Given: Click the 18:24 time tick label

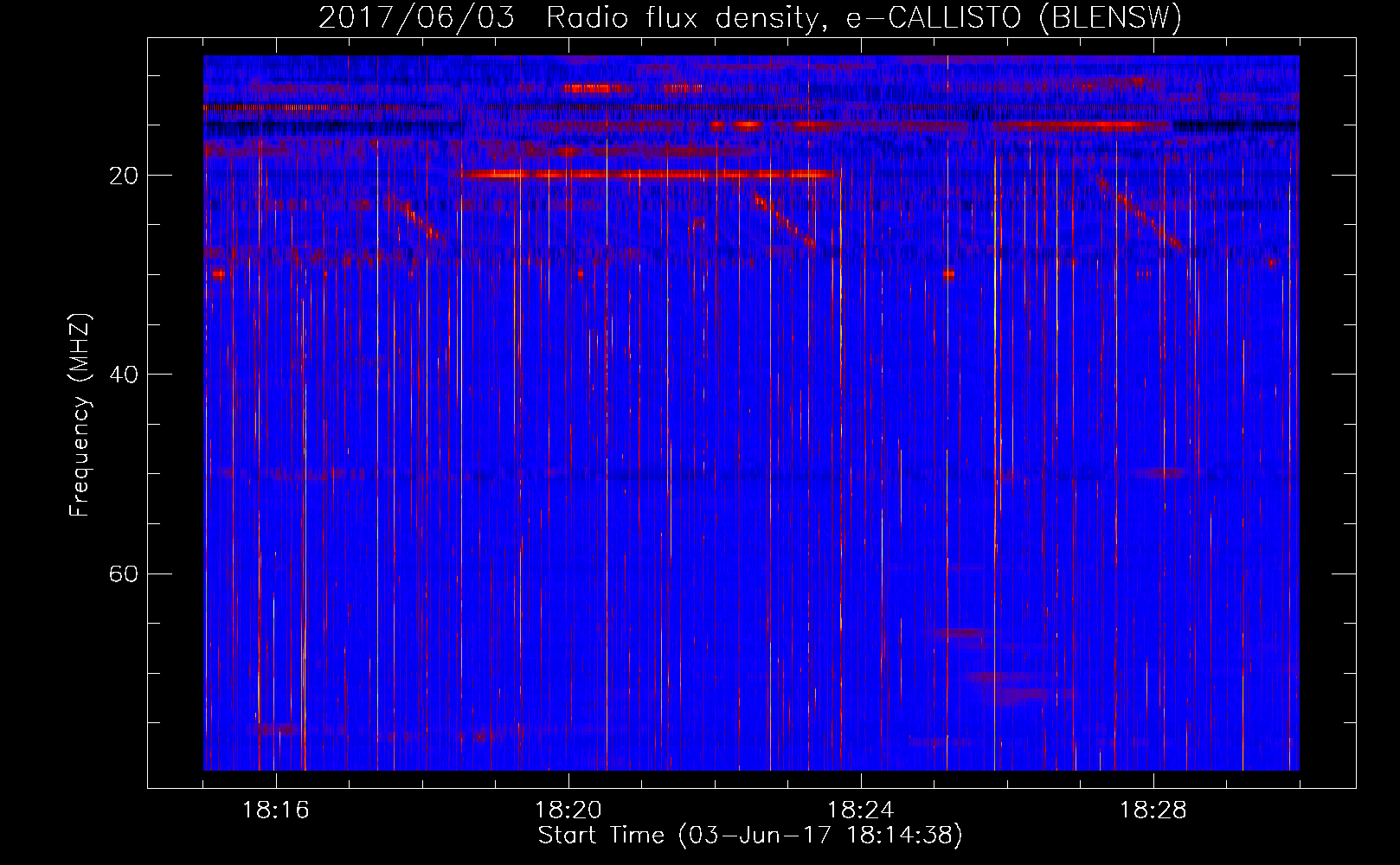Looking at the screenshot, I should pyautogui.click(x=861, y=811).
